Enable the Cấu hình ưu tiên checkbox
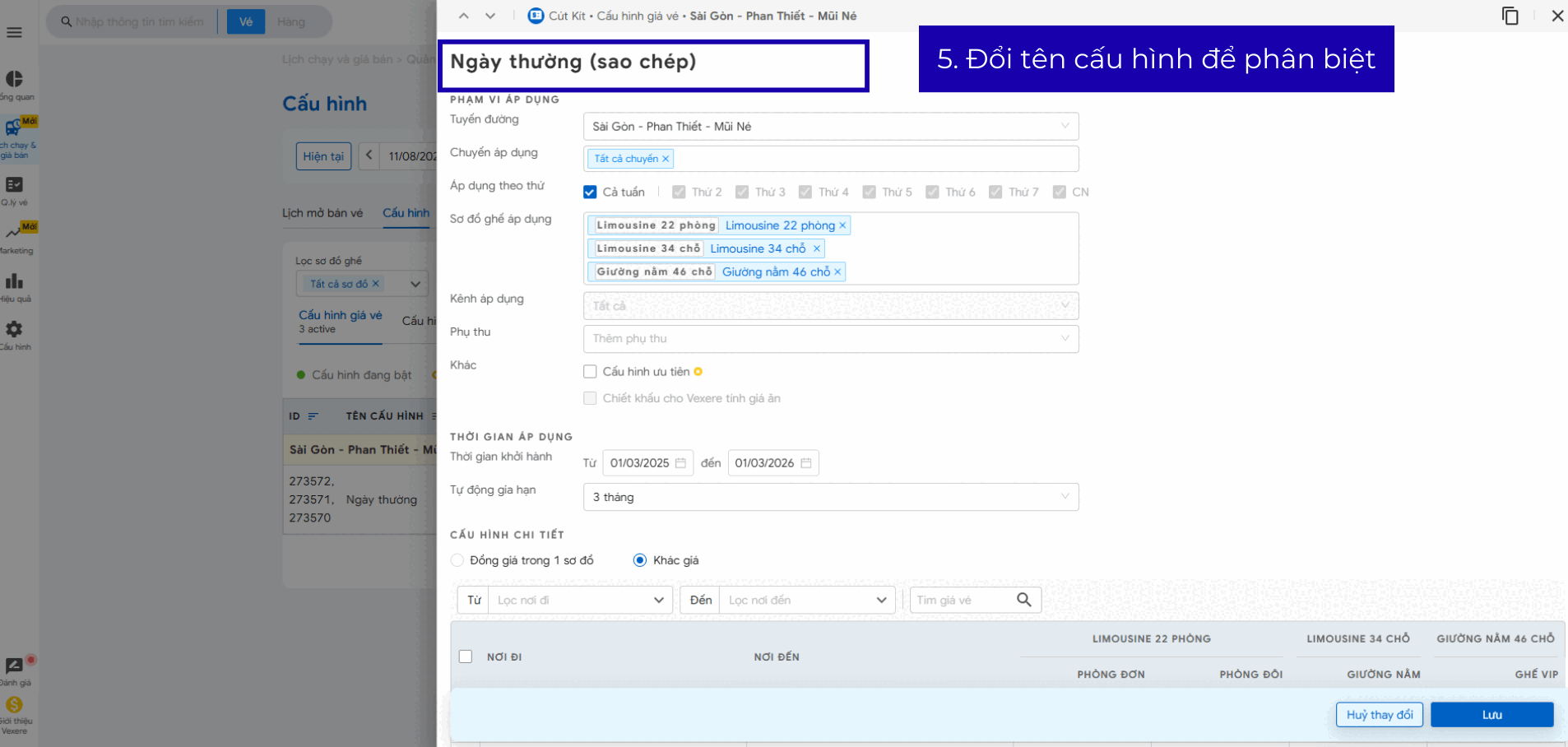This screenshot has width=1568, height=747. [x=590, y=372]
